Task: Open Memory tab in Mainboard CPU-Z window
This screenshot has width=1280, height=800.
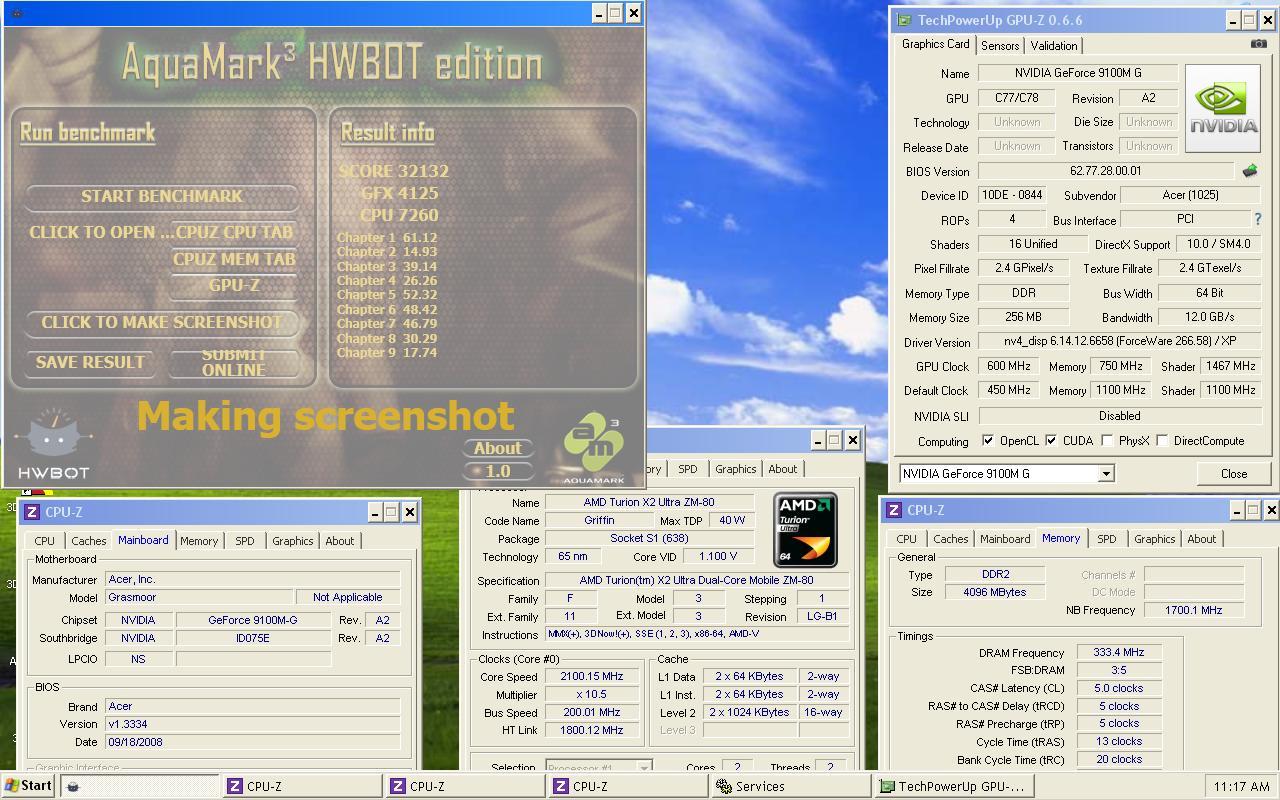Action: [x=199, y=541]
